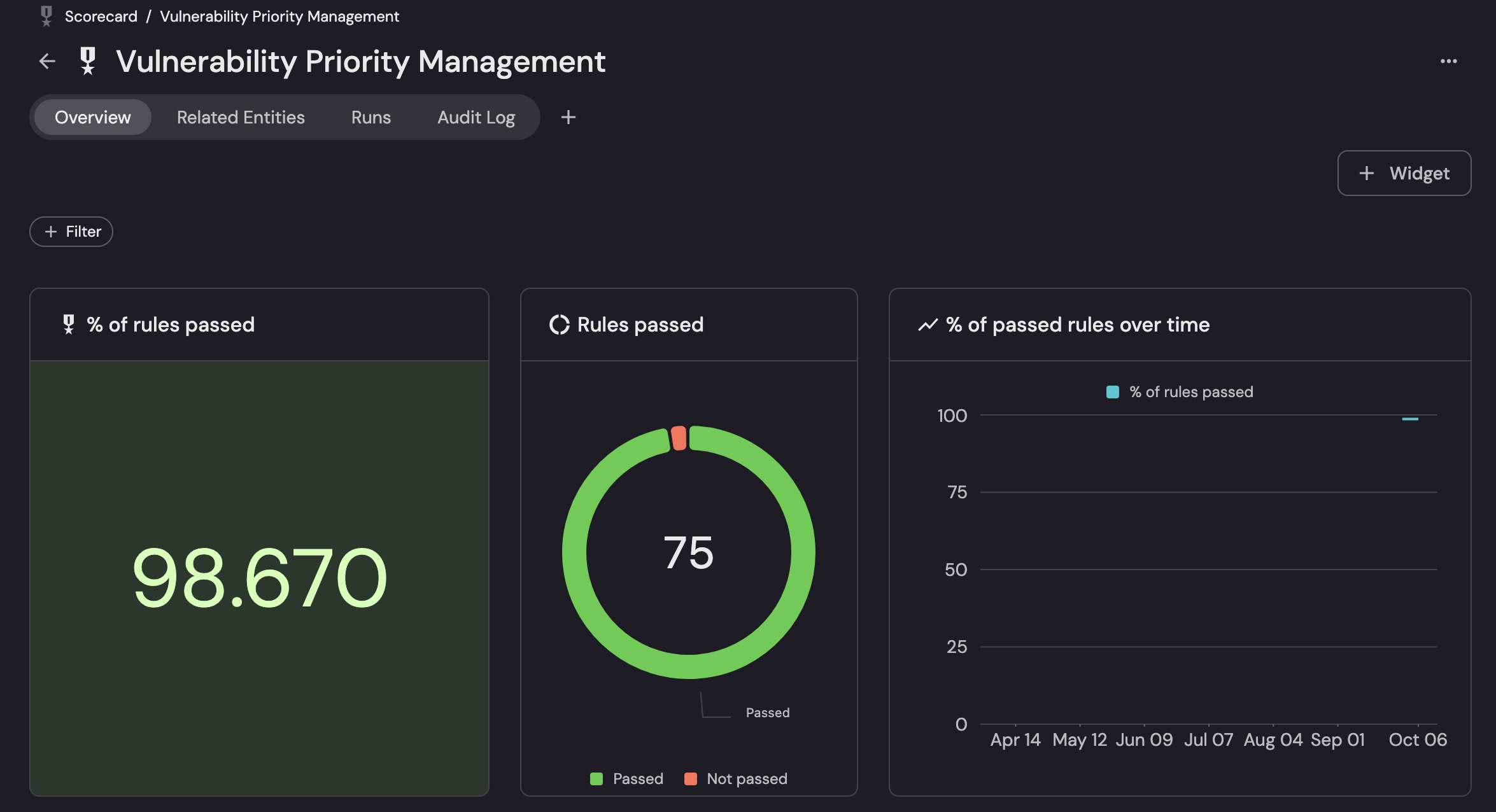
Task: Toggle the Passed legend item on the donut chart
Action: pos(626,778)
